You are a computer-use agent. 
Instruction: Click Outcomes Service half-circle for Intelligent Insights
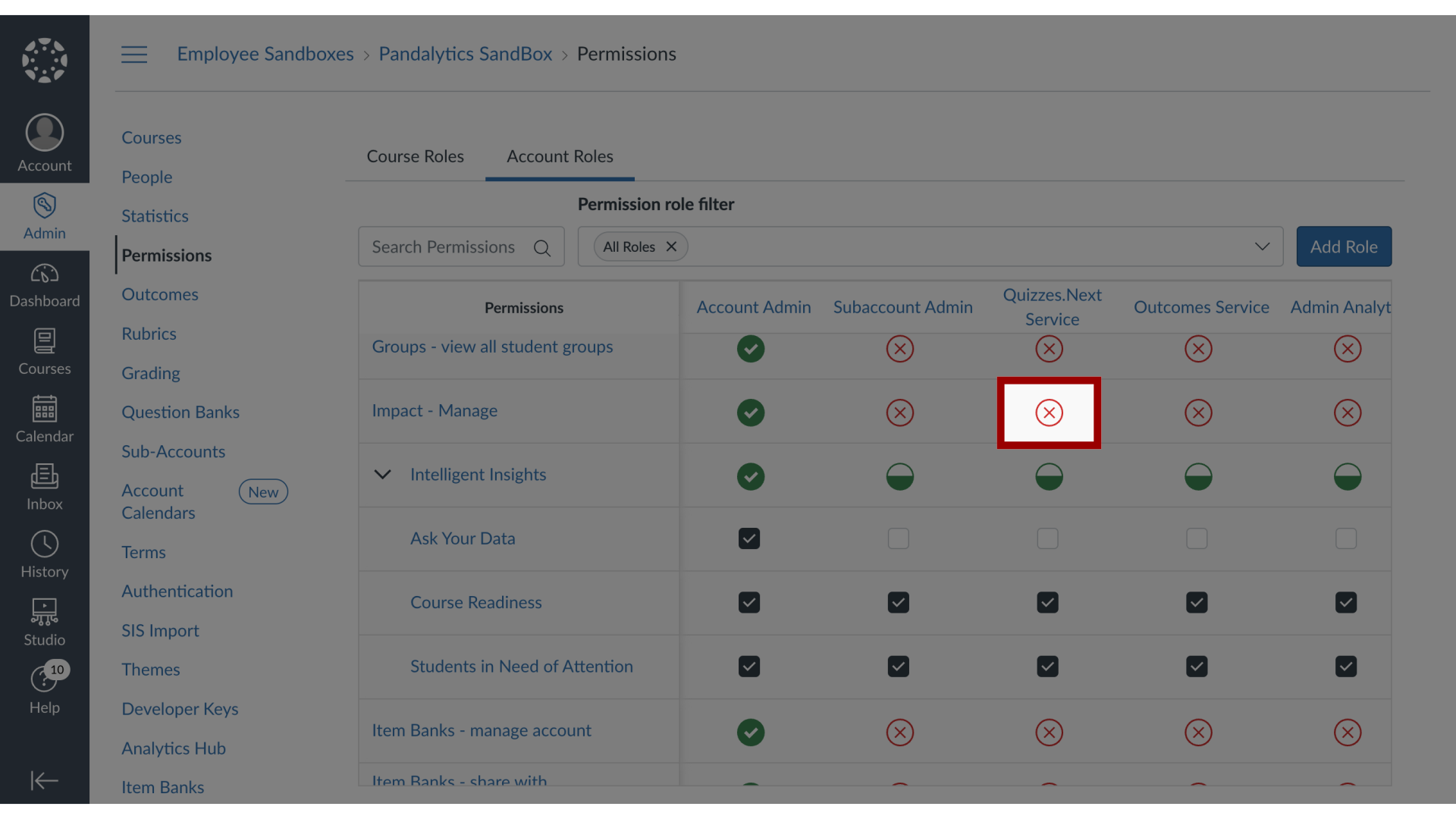click(x=1199, y=476)
